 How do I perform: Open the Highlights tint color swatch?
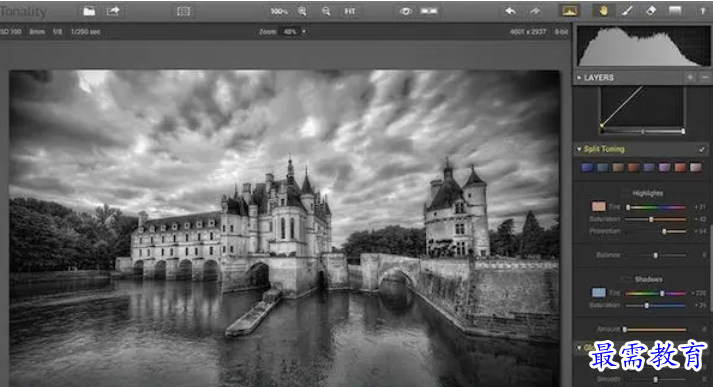[598, 207]
